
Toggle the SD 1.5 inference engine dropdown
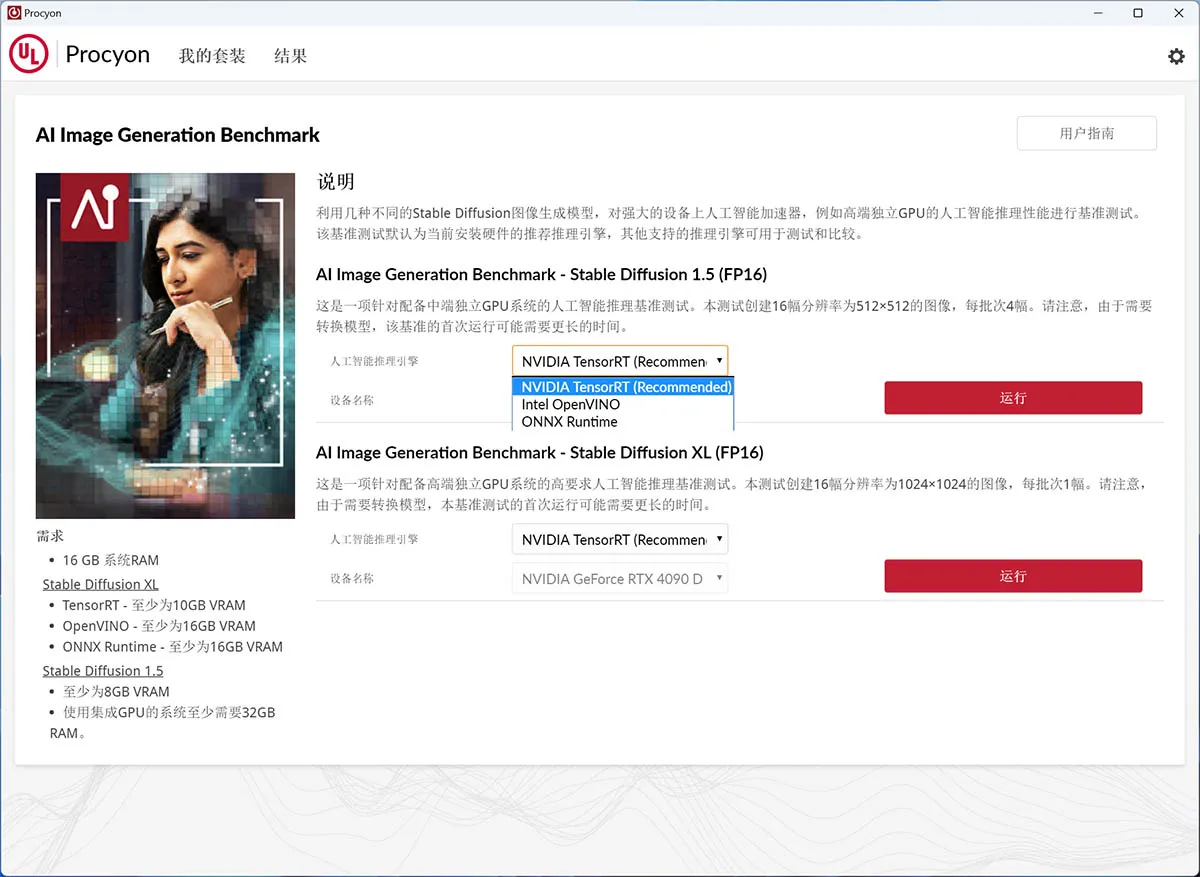pos(620,361)
